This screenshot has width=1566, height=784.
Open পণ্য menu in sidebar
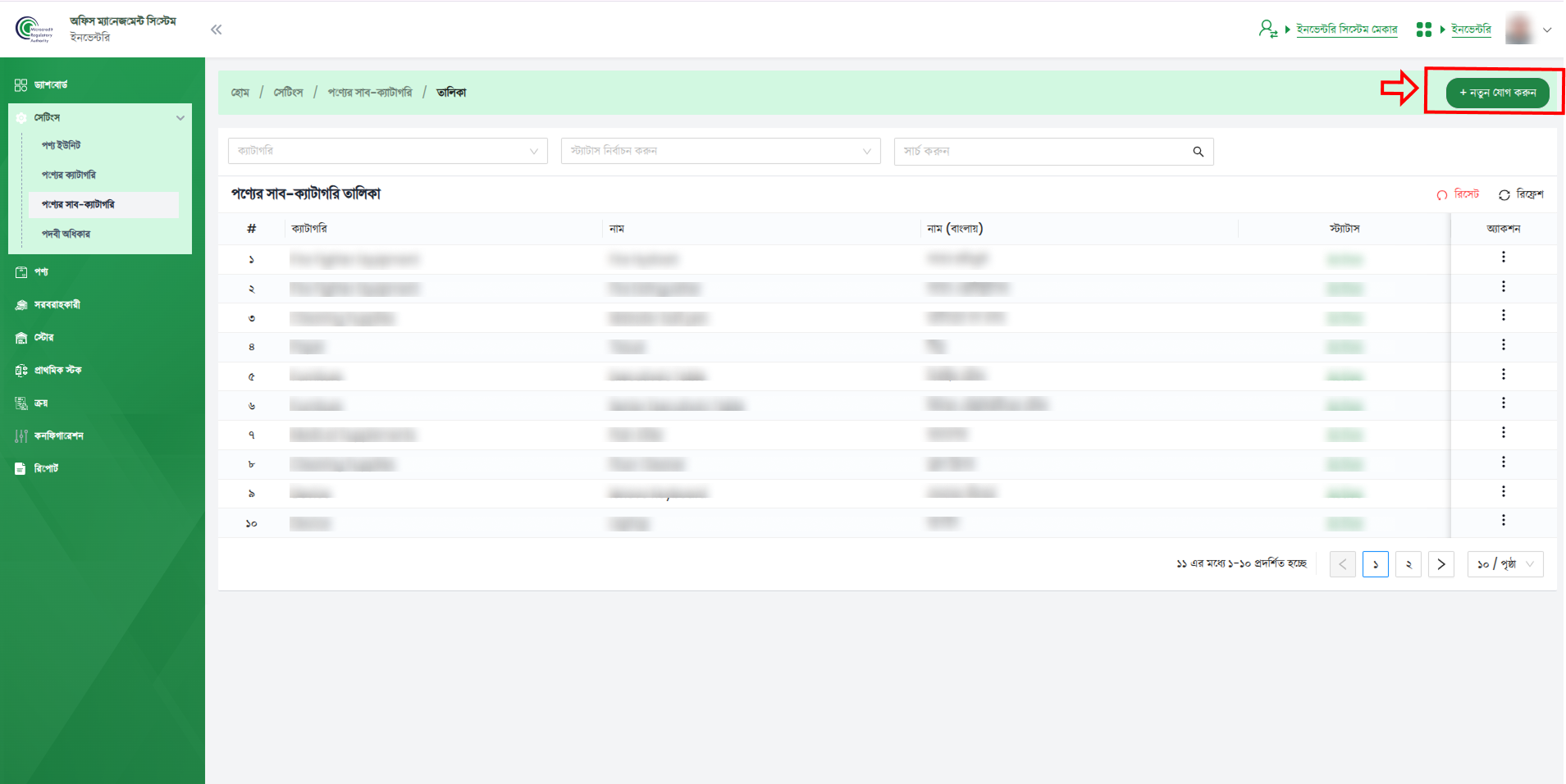tap(41, 271)
